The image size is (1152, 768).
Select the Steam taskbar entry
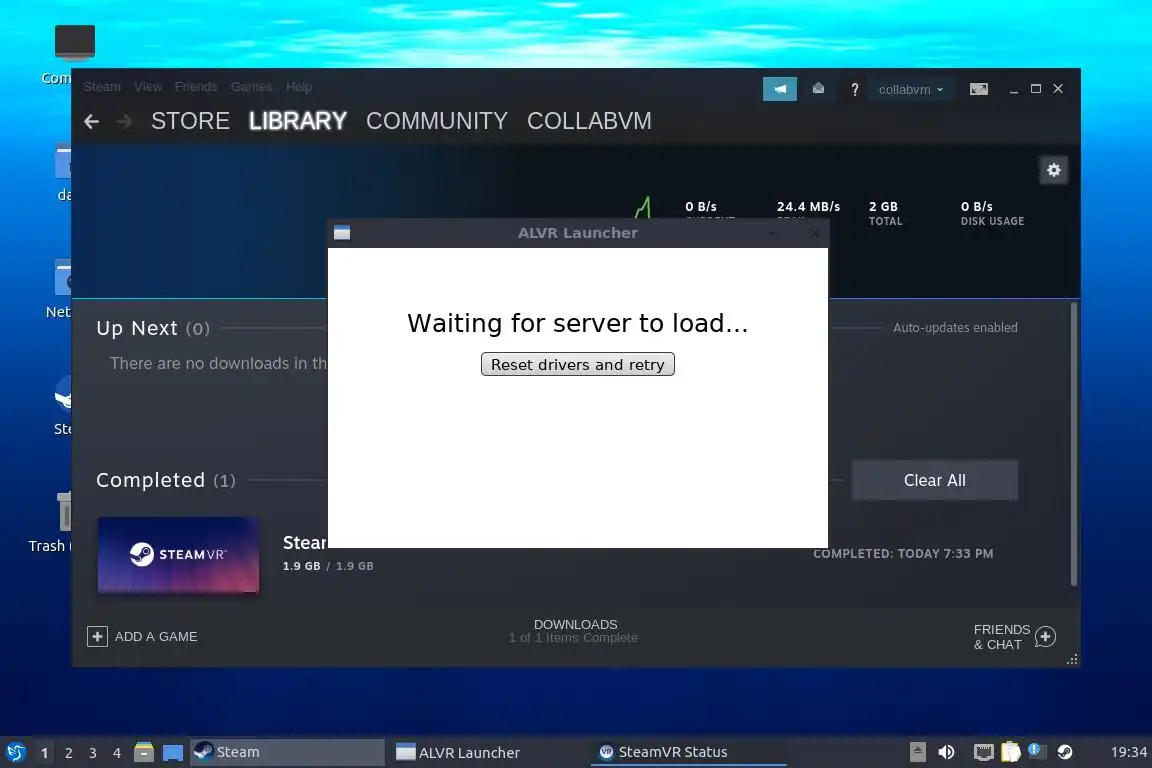click(x=287, y=753)
